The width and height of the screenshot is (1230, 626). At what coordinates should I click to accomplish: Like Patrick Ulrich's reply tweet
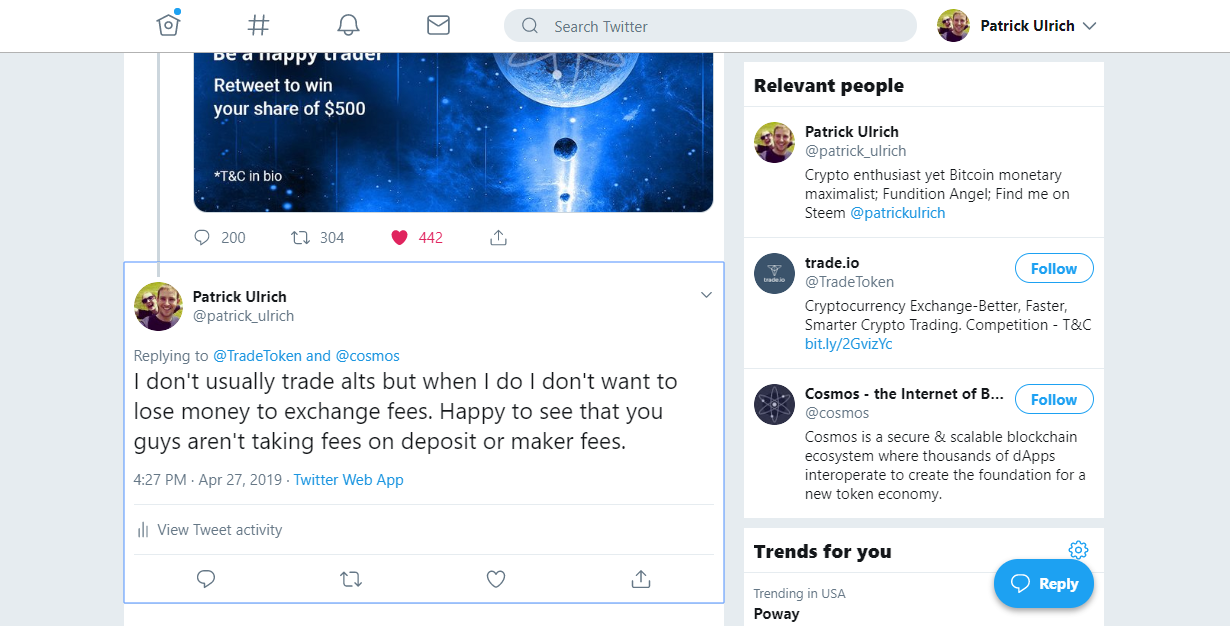tap(496, 579)
